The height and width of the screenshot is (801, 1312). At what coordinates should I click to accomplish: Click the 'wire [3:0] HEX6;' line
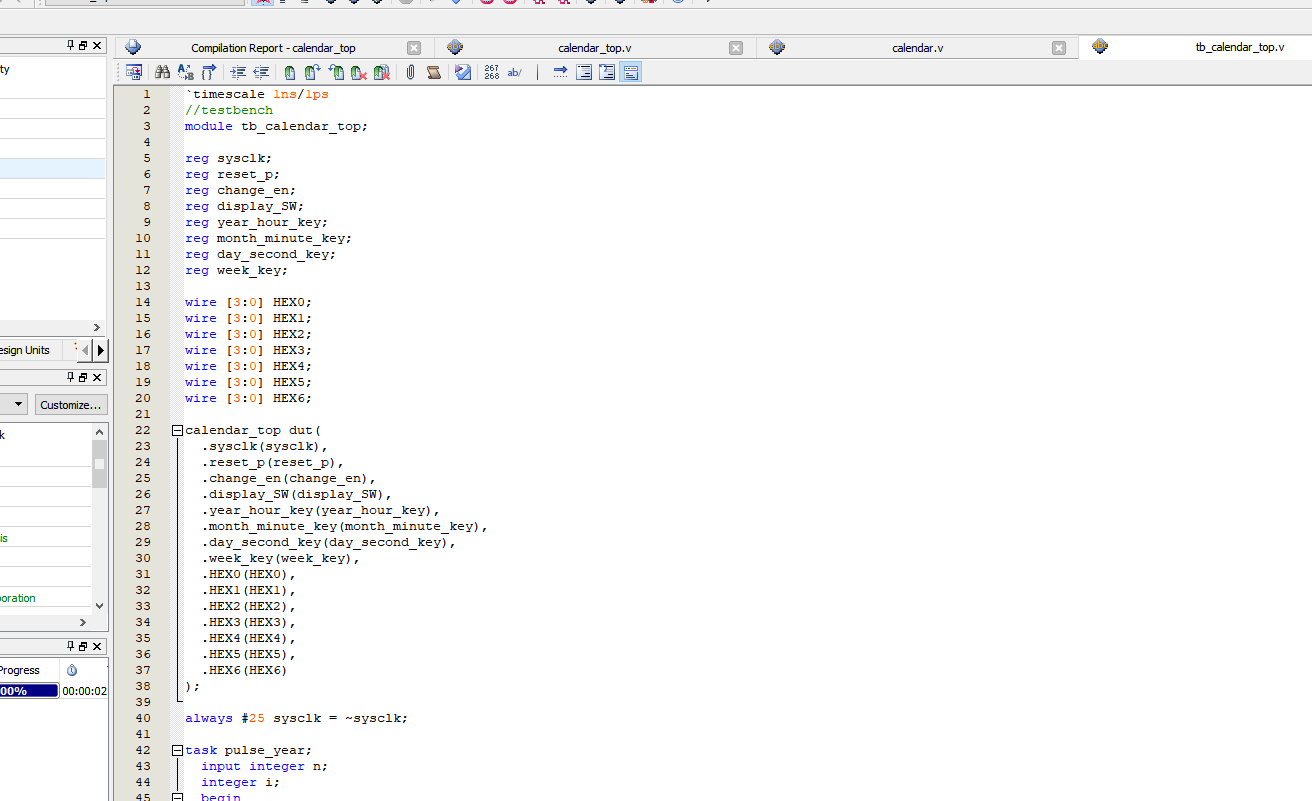pyautogui.click(x=248, y=398)
